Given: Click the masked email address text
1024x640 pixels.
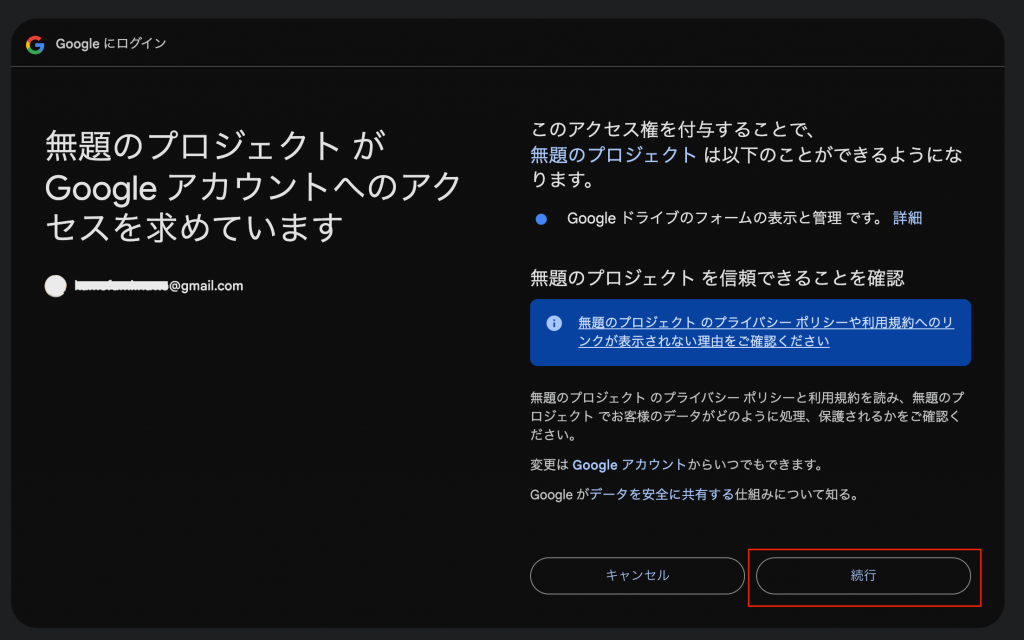Looking at the screenshot, I should click(x=160, y=285).
